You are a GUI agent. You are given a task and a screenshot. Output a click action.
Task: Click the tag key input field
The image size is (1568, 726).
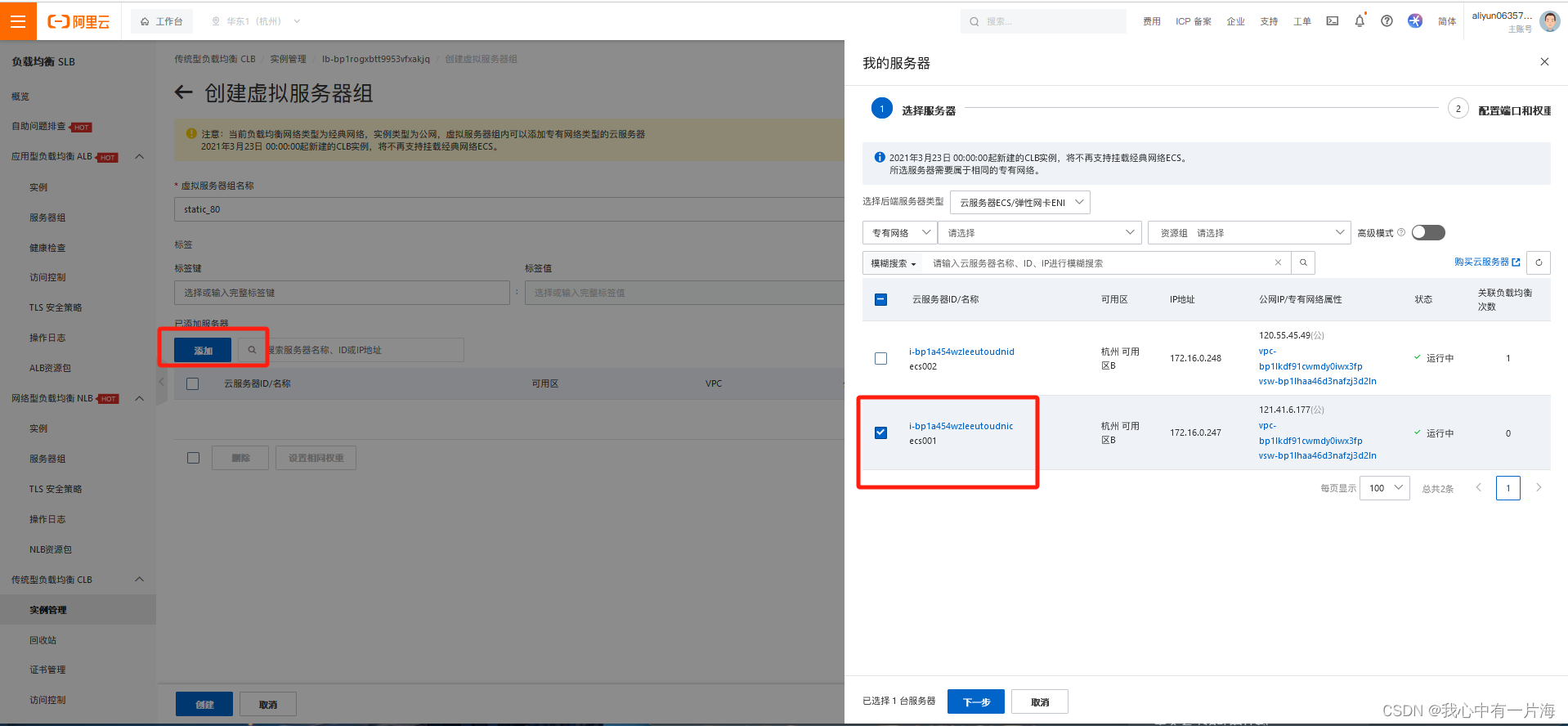[342, 293]
